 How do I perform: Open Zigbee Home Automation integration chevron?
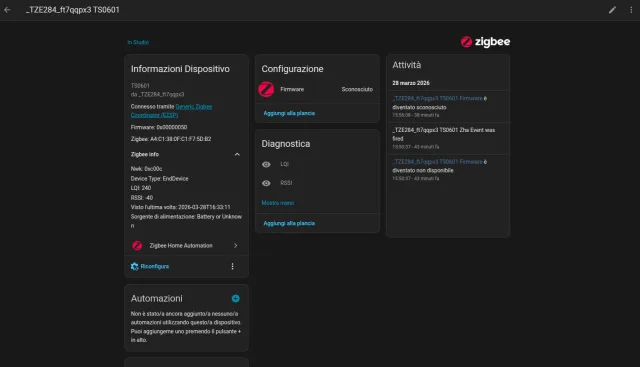[236, 245]
